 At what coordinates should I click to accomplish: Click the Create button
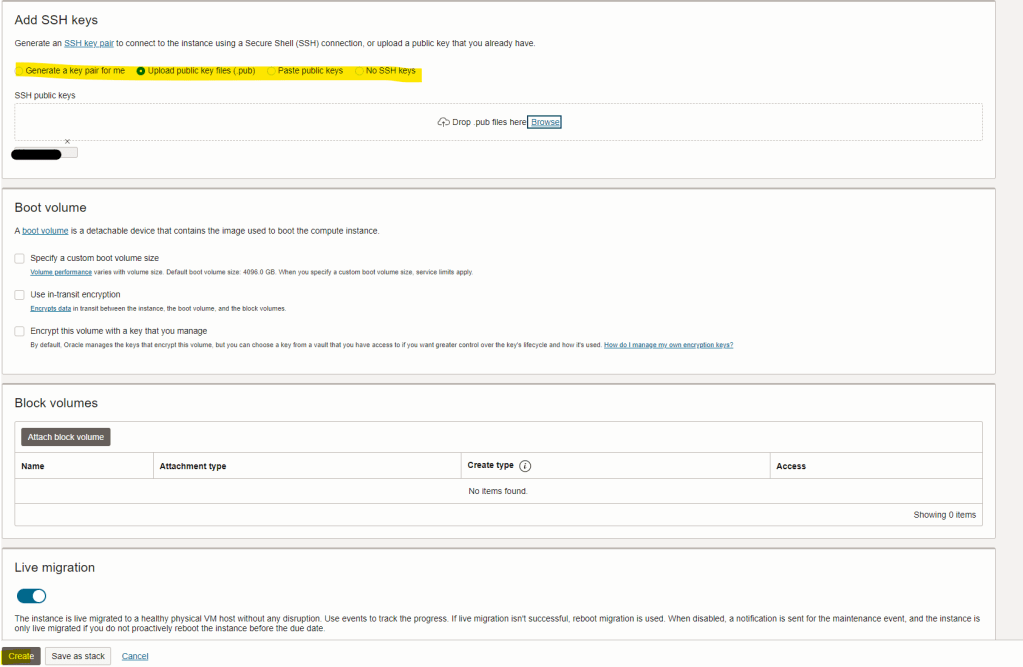click(21, 656)
